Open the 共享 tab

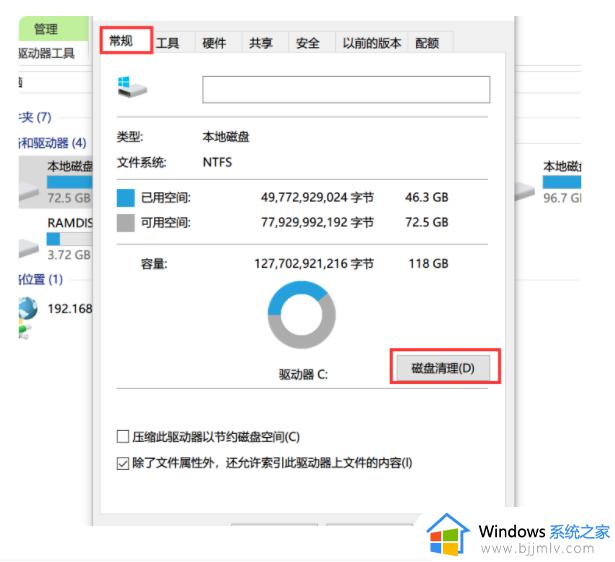point(261,43)
